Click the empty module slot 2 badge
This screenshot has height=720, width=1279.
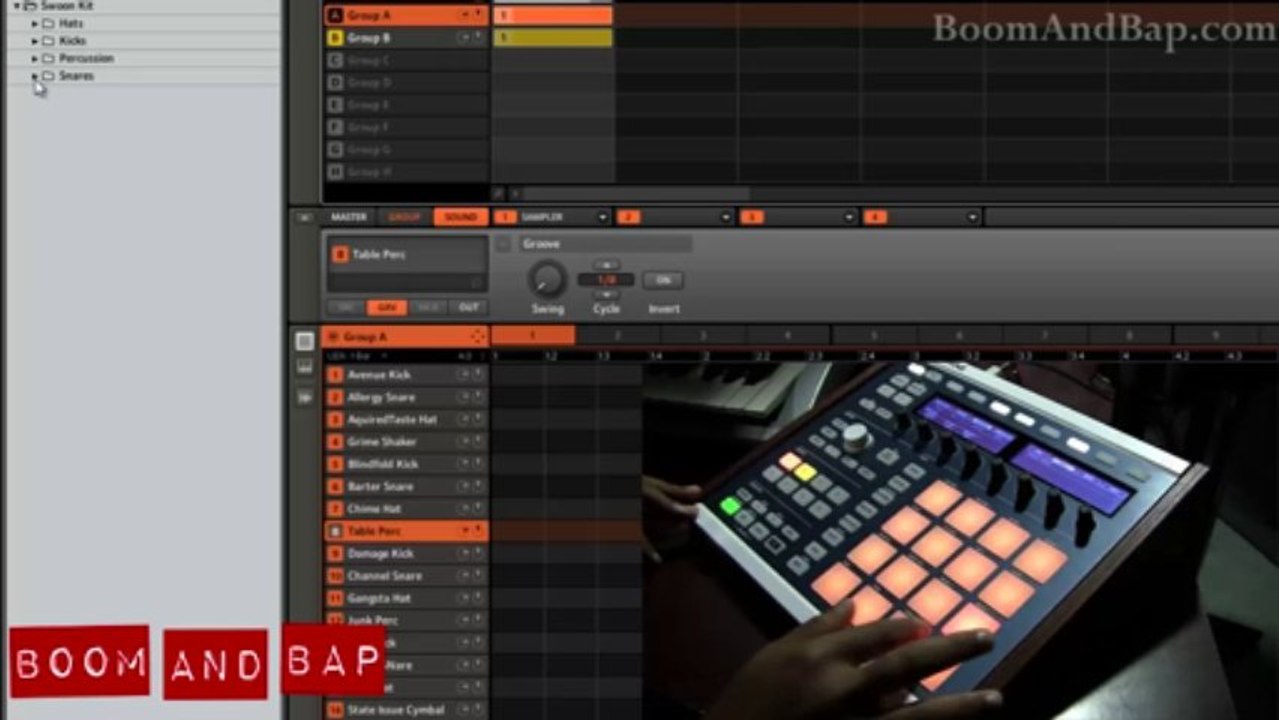point(628,217)
